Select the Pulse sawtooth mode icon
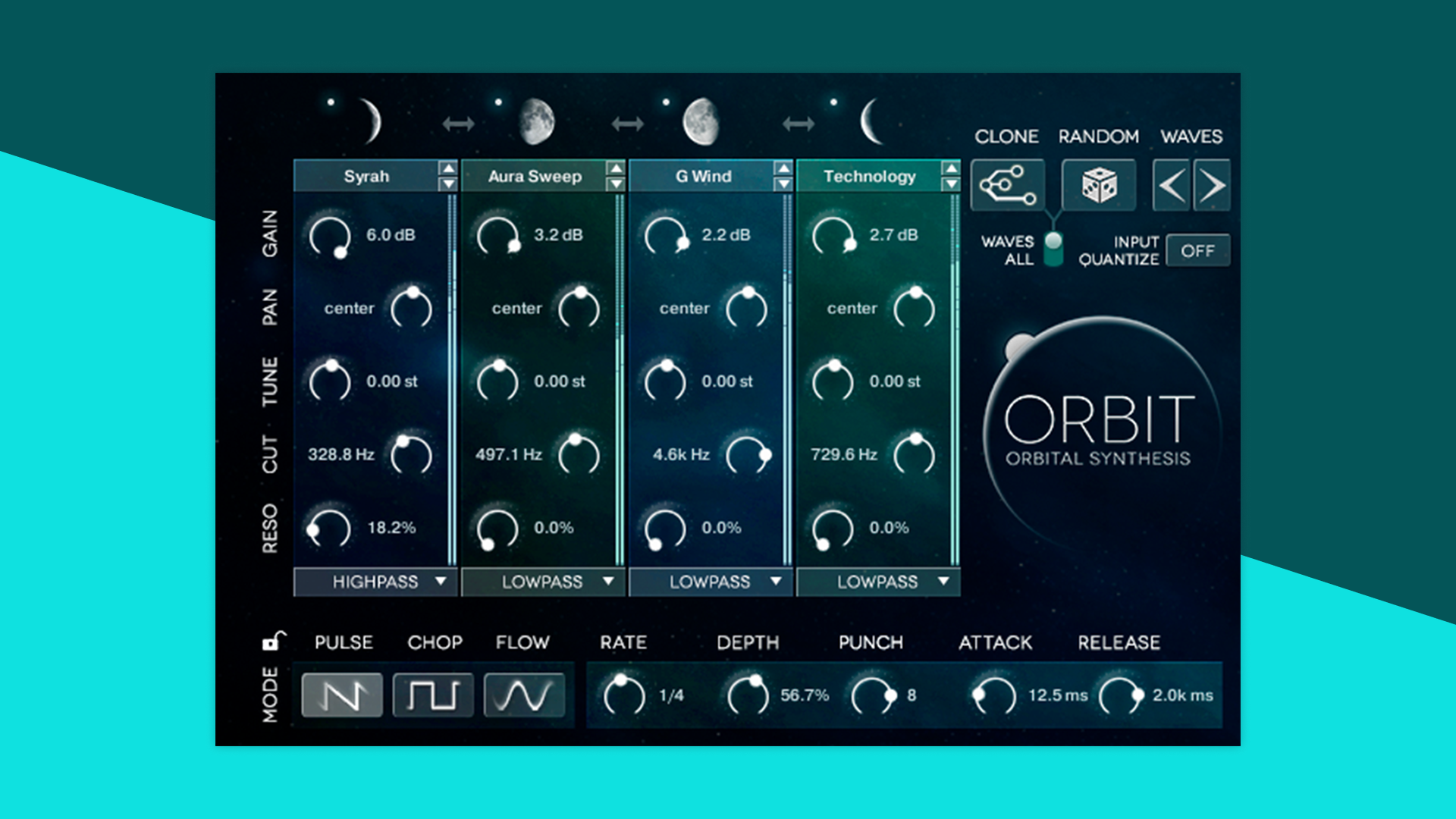 coord(343,695)
